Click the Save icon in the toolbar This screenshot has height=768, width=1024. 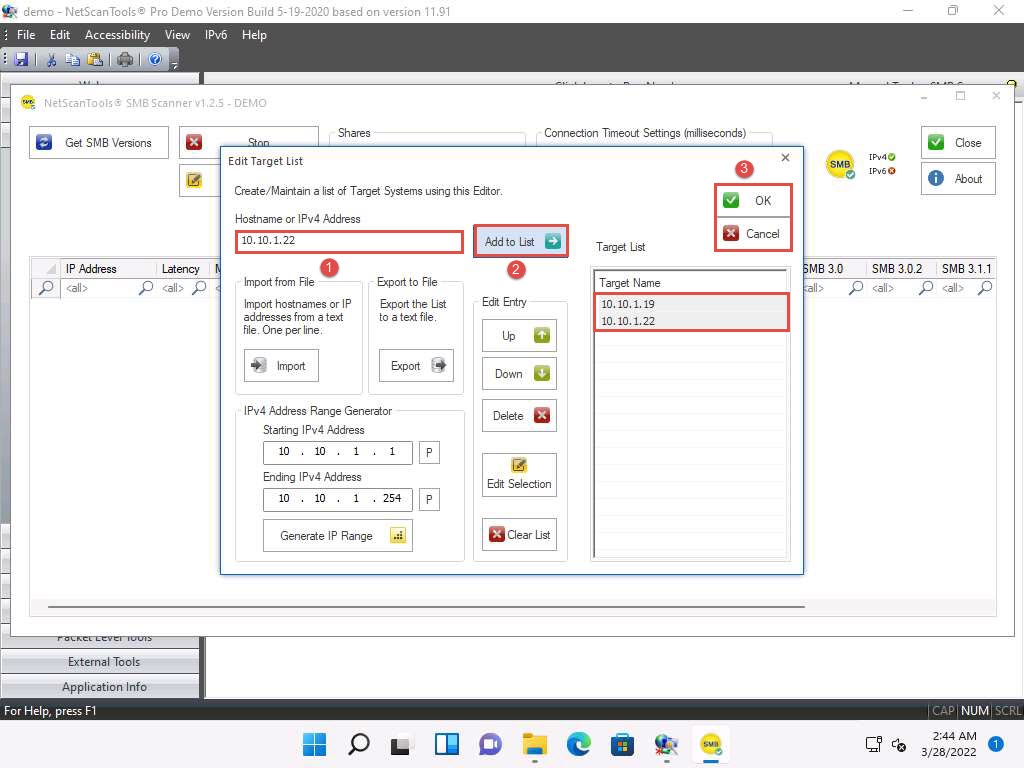coord(21,60)
